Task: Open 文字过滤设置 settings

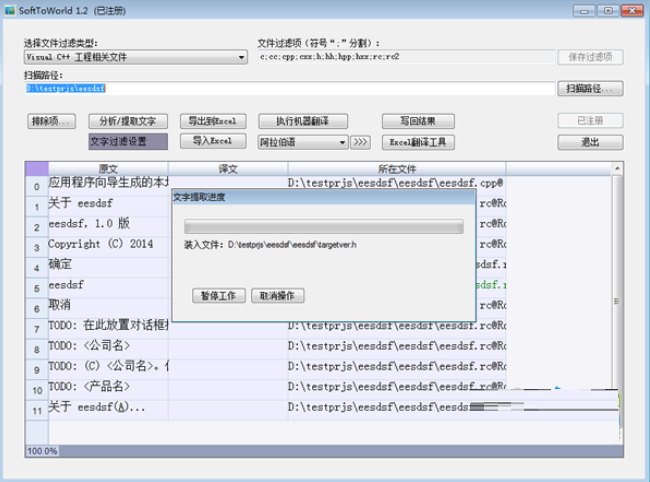Action: (128, 142)
